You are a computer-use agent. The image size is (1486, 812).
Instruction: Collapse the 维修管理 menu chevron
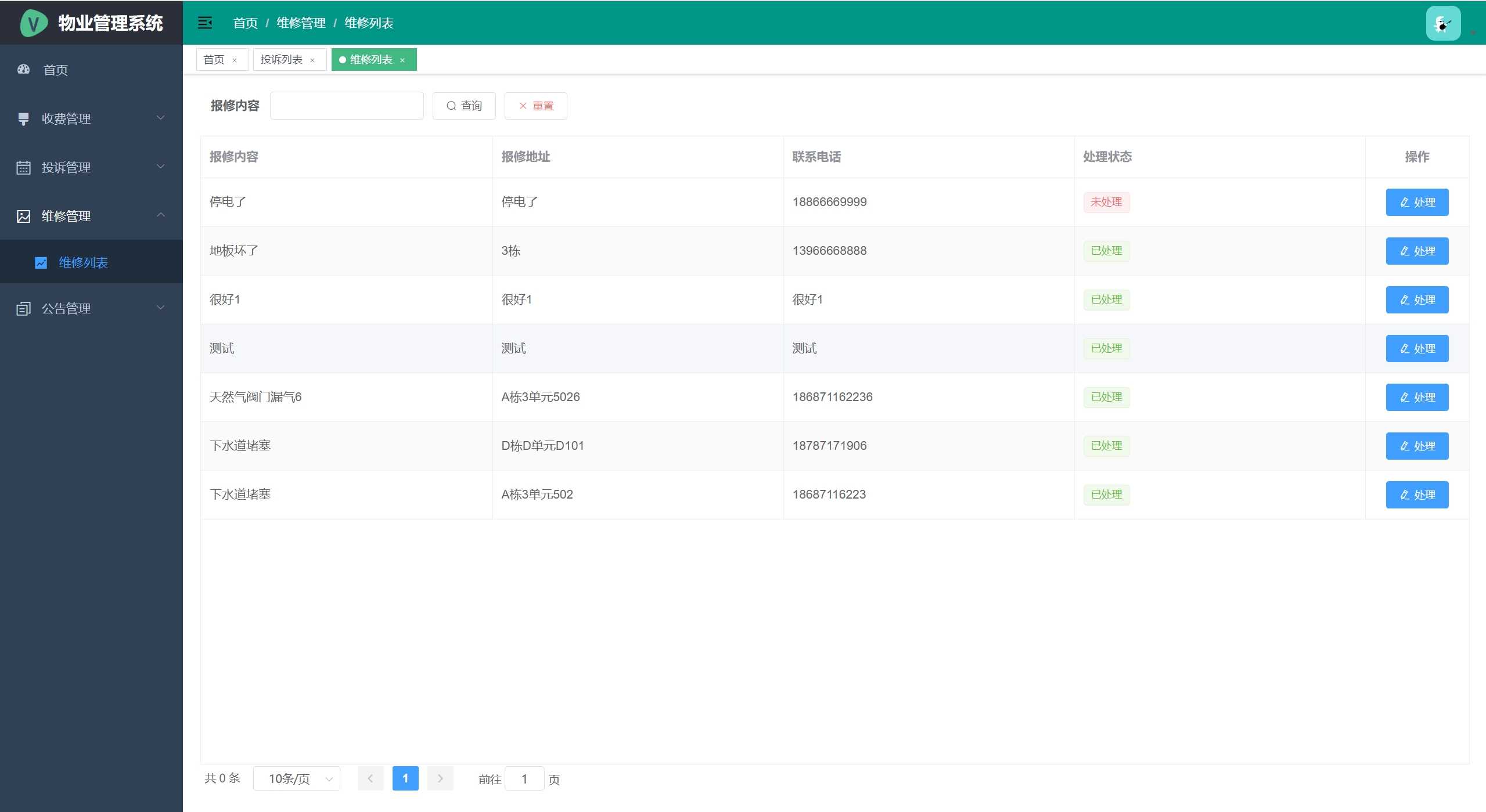[161, 215]
